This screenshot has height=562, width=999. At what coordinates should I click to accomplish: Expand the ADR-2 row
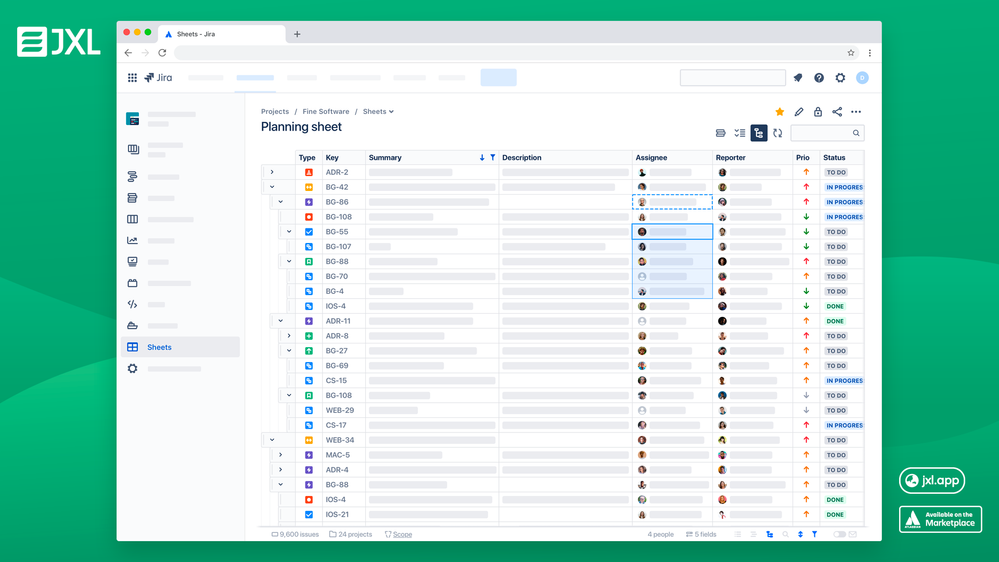(x=272, y=172)
